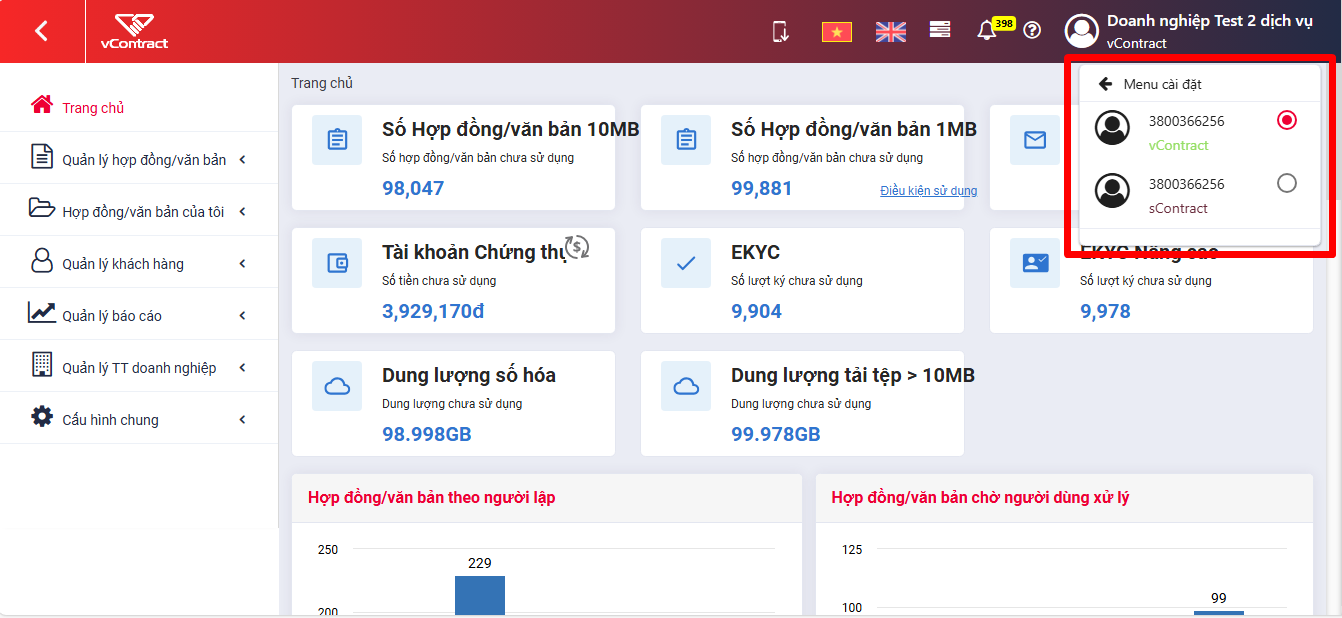The width and height of the screenshot is (1342, 618).
Task: Click the 3800366256 vContract entry text
Action: point(1186,121)
